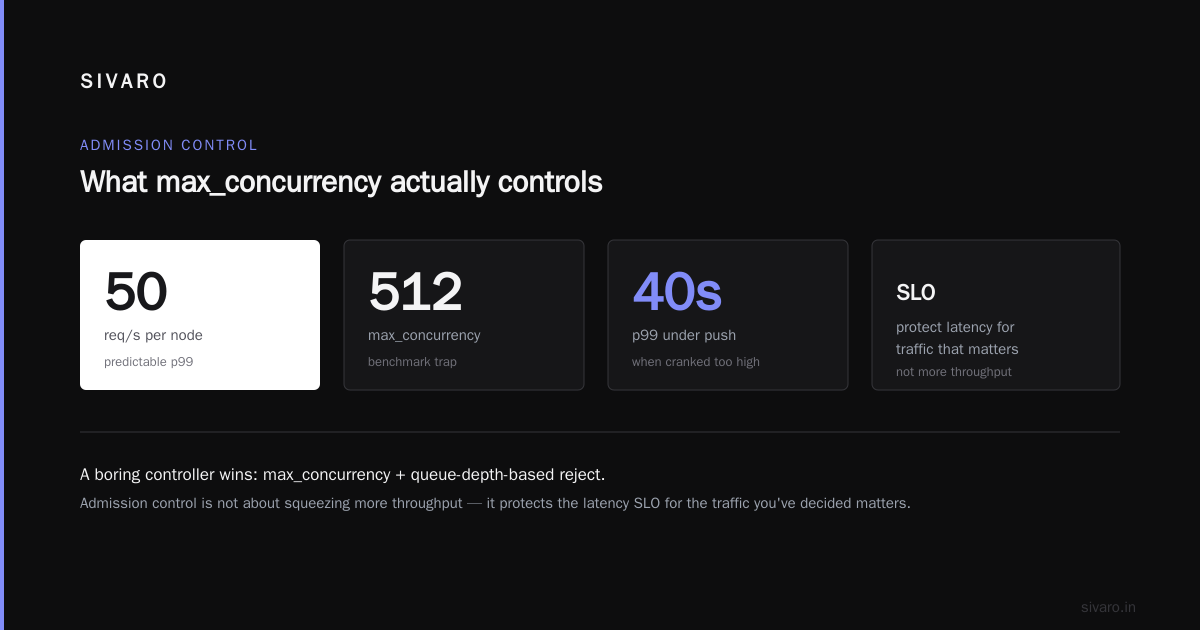The image size is (1200, 630).
Task: Select the when cranked too high caption
Action: [696, 362]
